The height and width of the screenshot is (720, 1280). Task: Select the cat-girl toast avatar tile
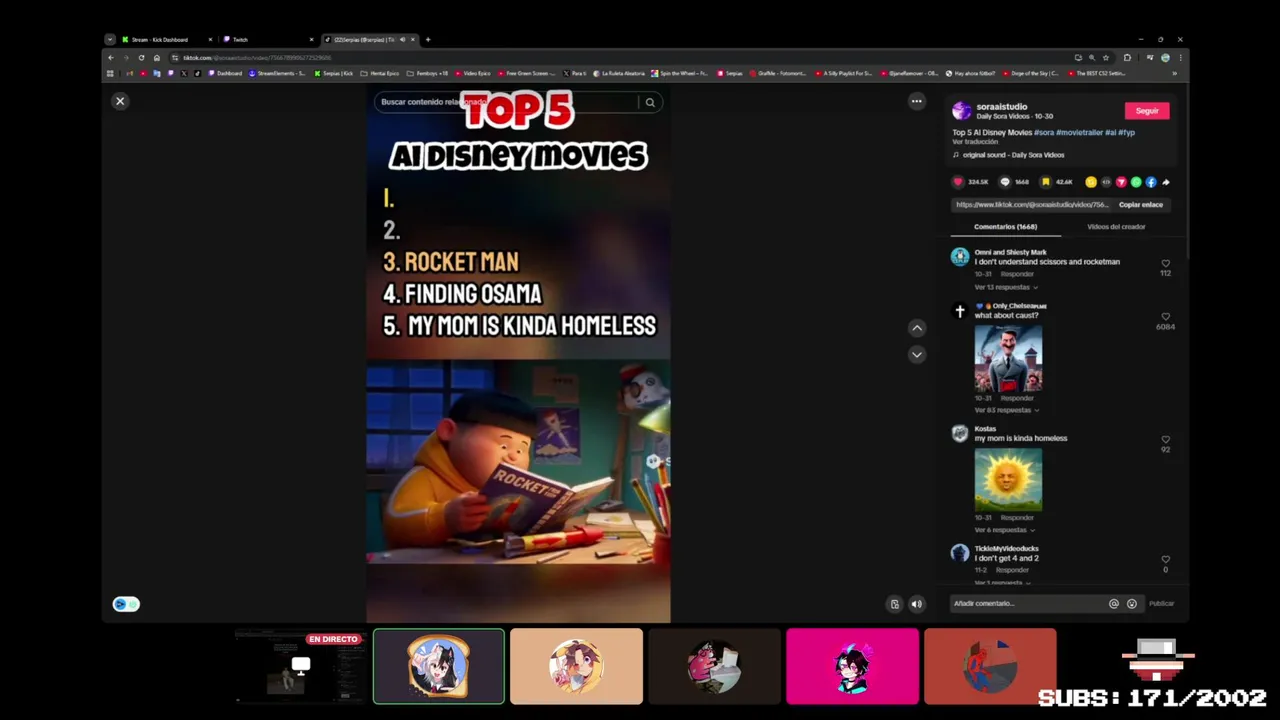pyautogui.click(x=439, y=666)
